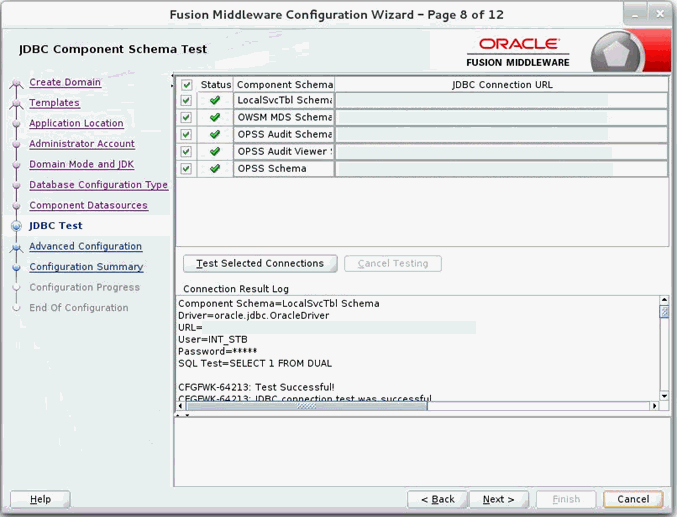Jump to Configuration Summary step
This screenshot has height=517, width=677.
pos(86,267)
